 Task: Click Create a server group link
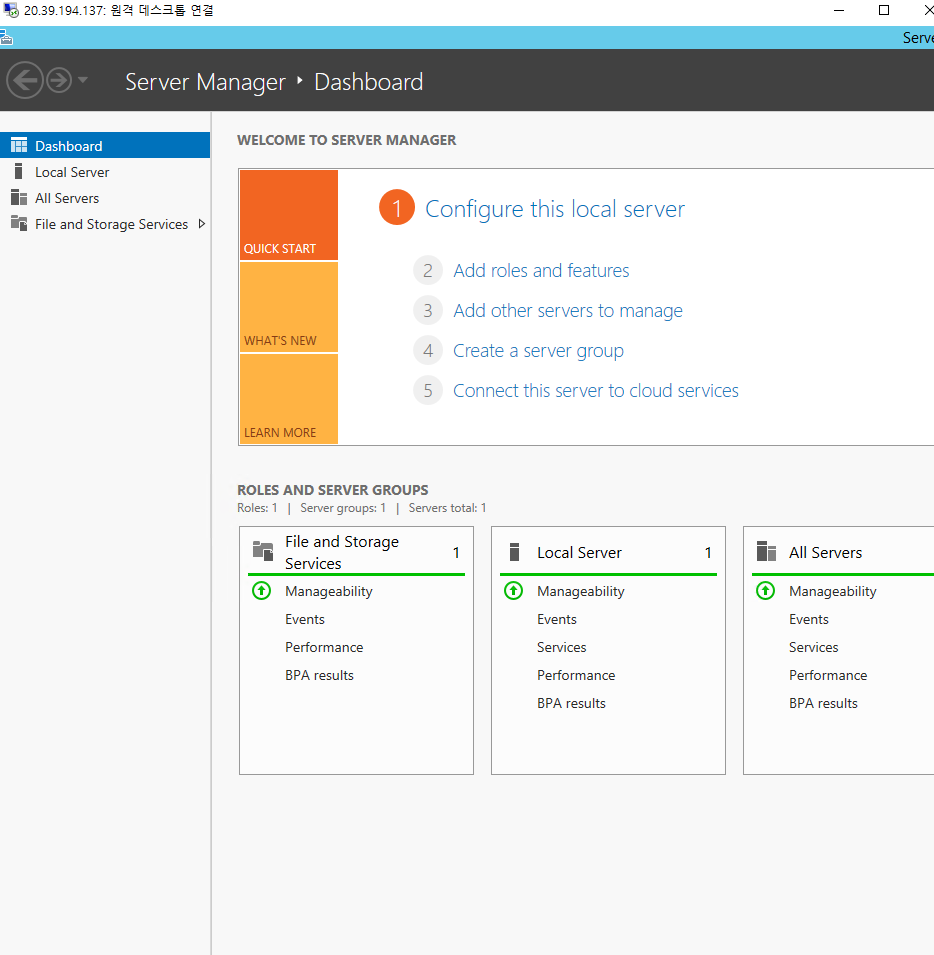pyautogui.click(x=538, y=351)
